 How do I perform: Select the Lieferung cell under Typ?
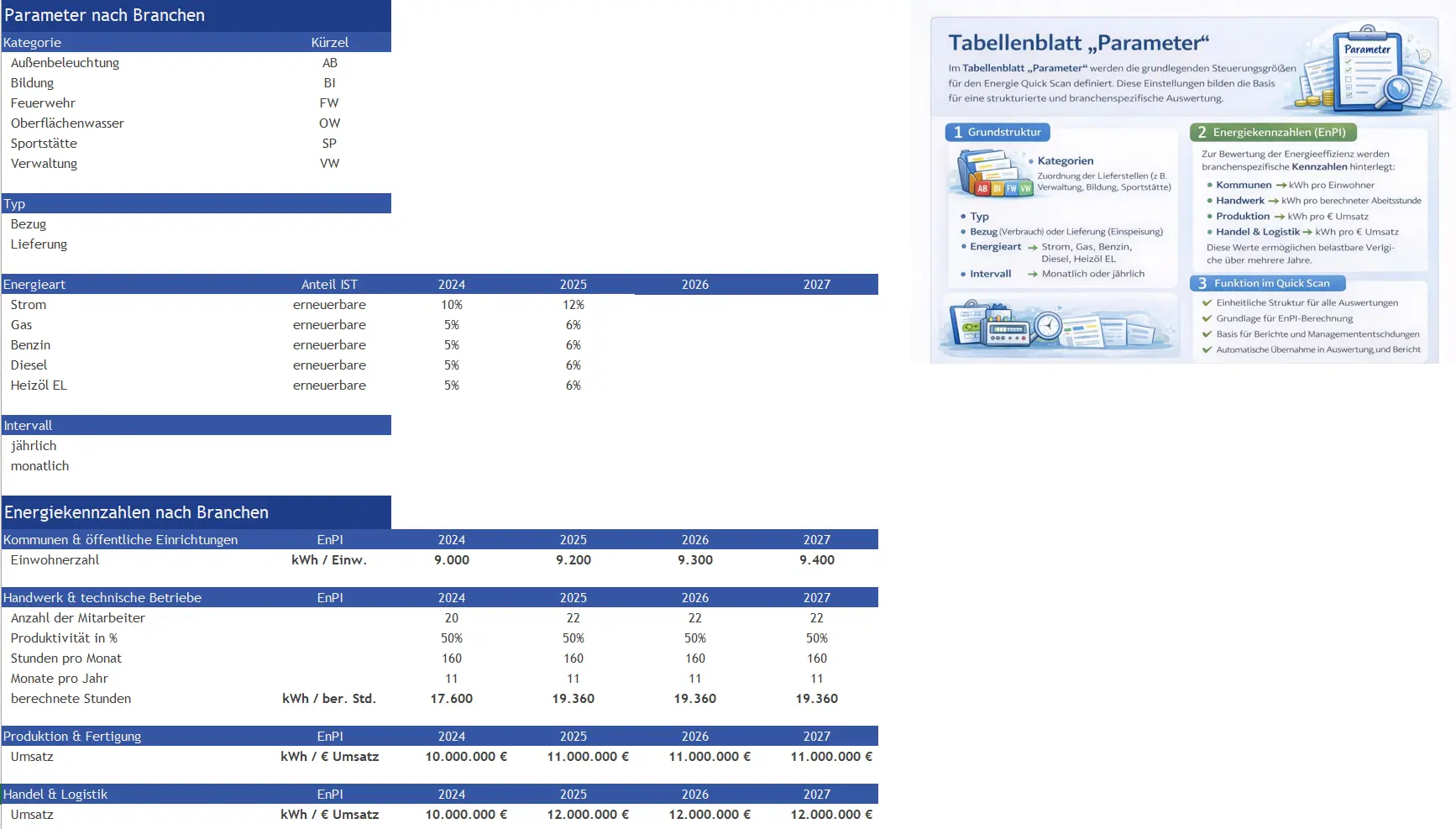39,244
